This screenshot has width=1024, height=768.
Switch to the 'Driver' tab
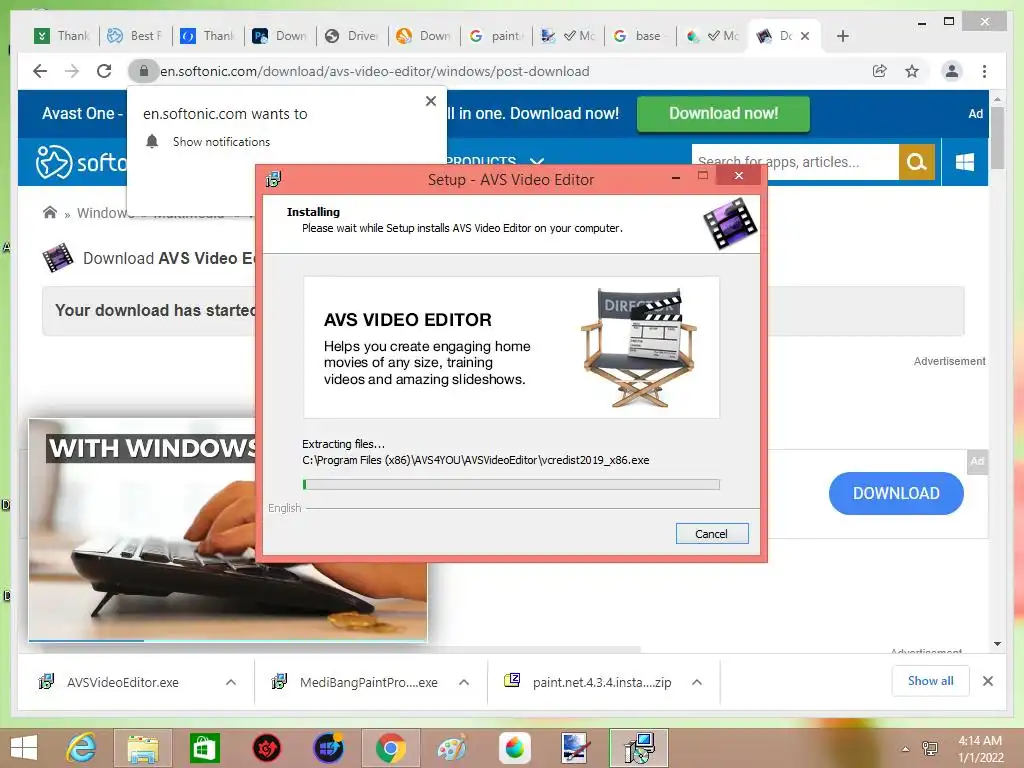coord(353,36)
